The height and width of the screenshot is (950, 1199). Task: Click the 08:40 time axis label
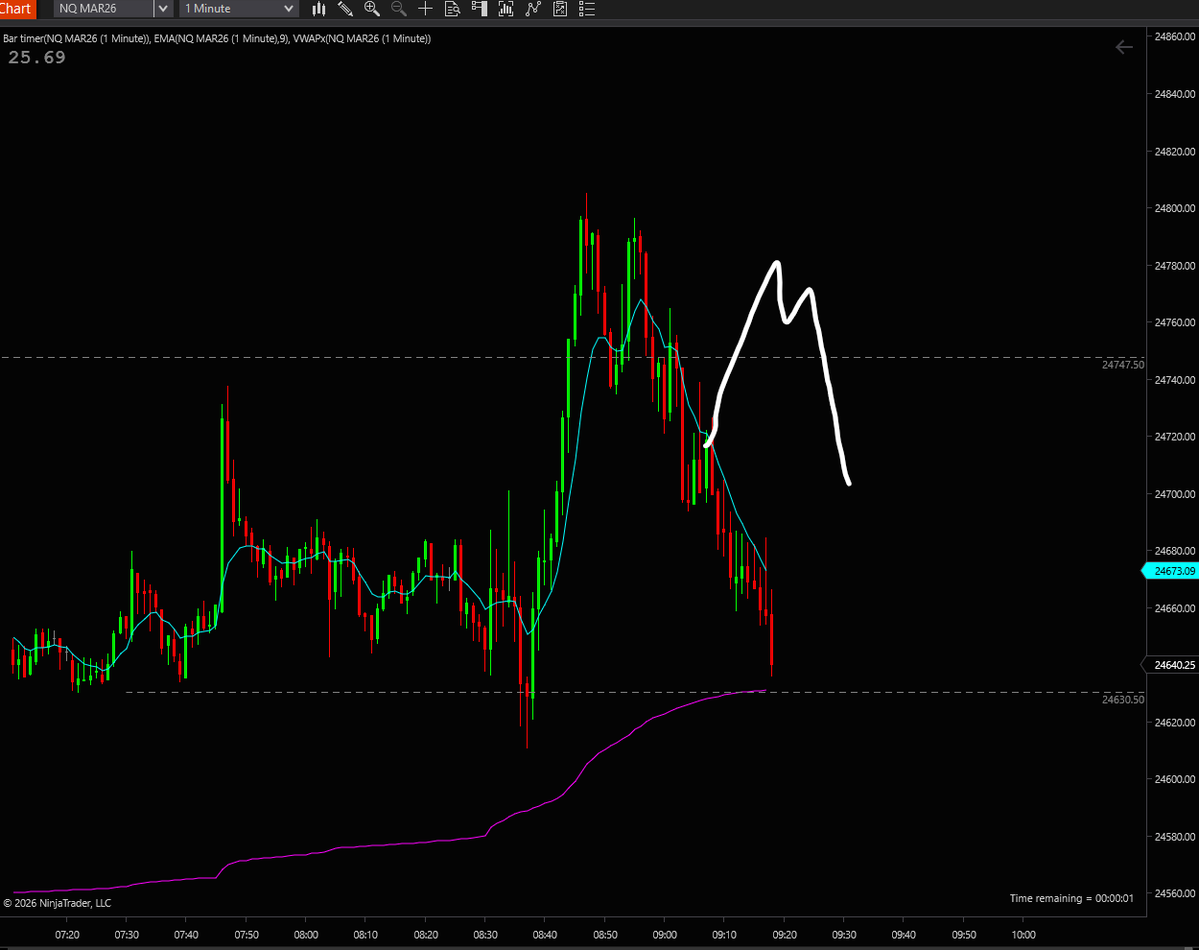point(544,935)
